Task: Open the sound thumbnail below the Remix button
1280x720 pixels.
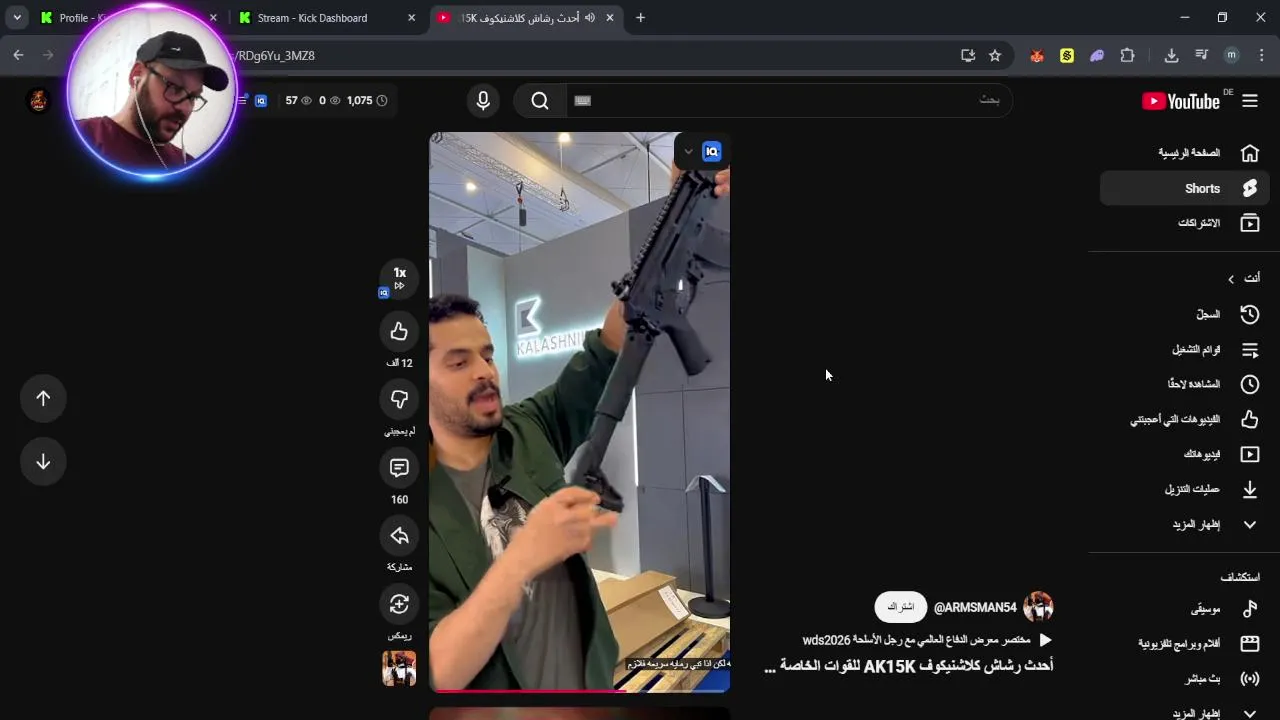Action: click(399, 668)
